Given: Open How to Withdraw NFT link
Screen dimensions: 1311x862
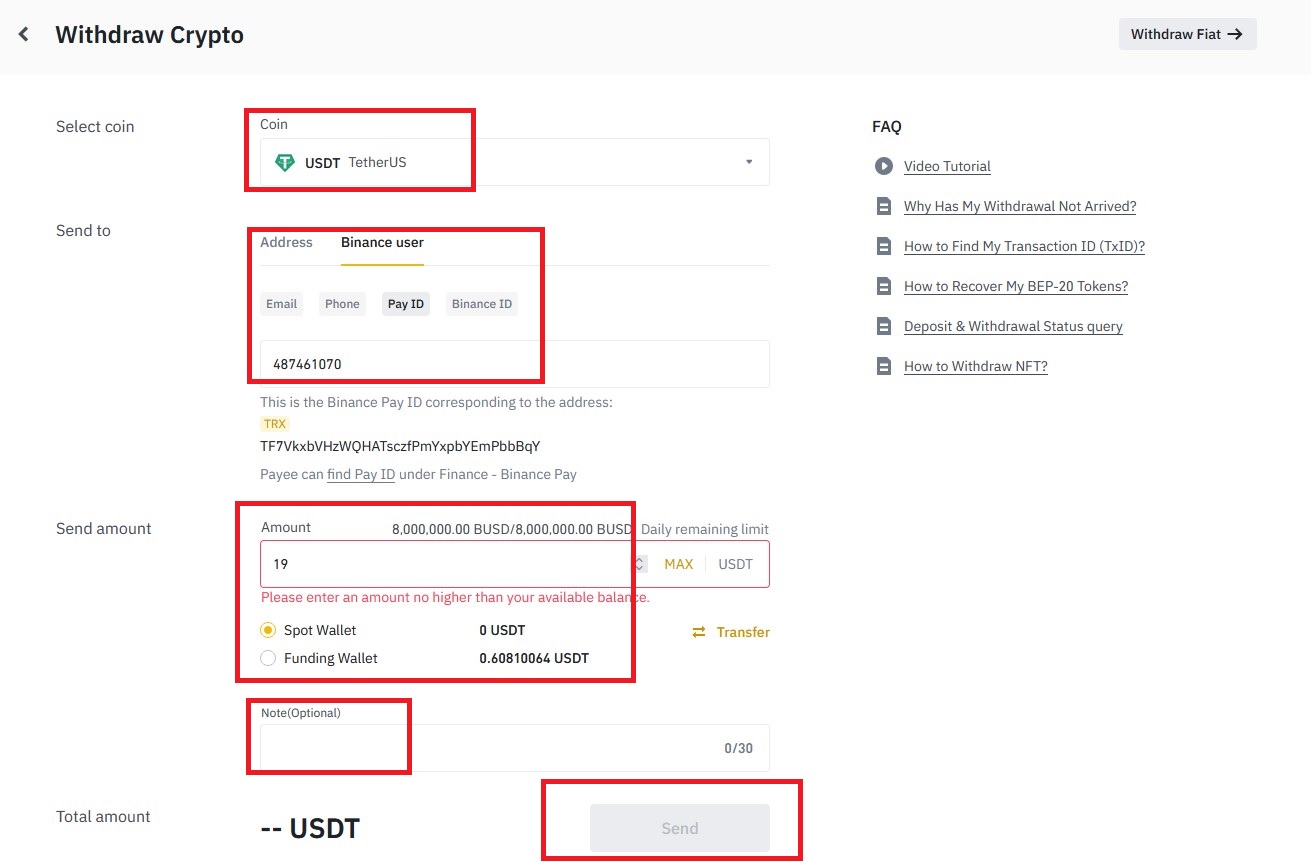Looking at the screenshot, I should coord(976,366).
